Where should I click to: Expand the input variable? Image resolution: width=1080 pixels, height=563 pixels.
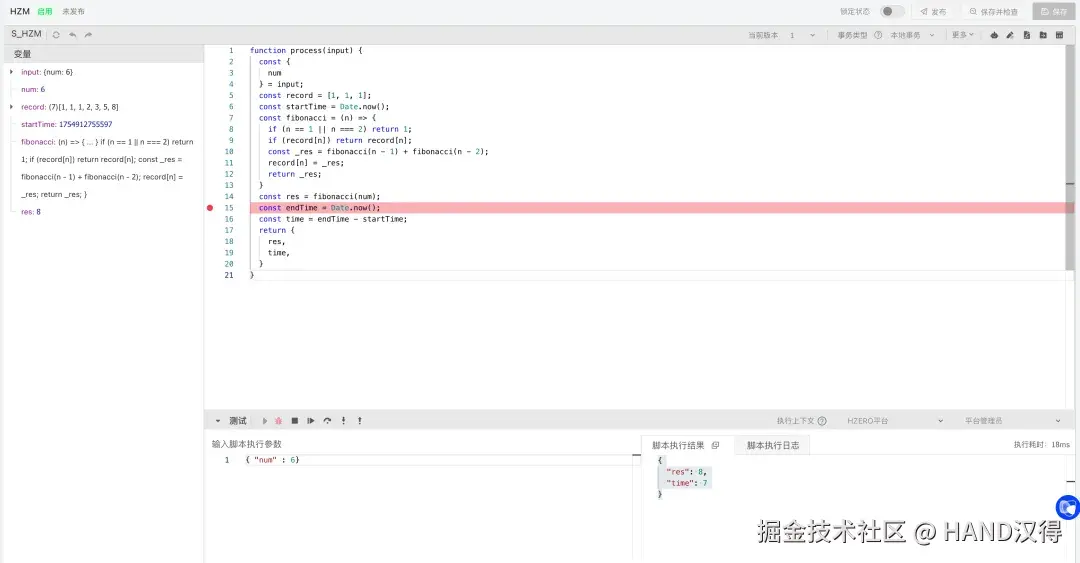tap(11, 72)
